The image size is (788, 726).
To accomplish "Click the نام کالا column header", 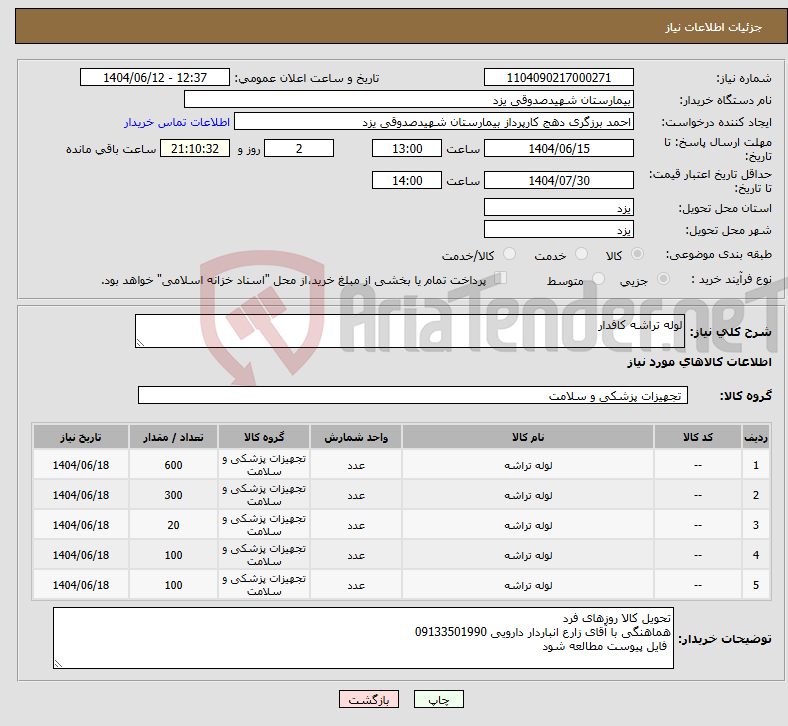I will (527, 437).
